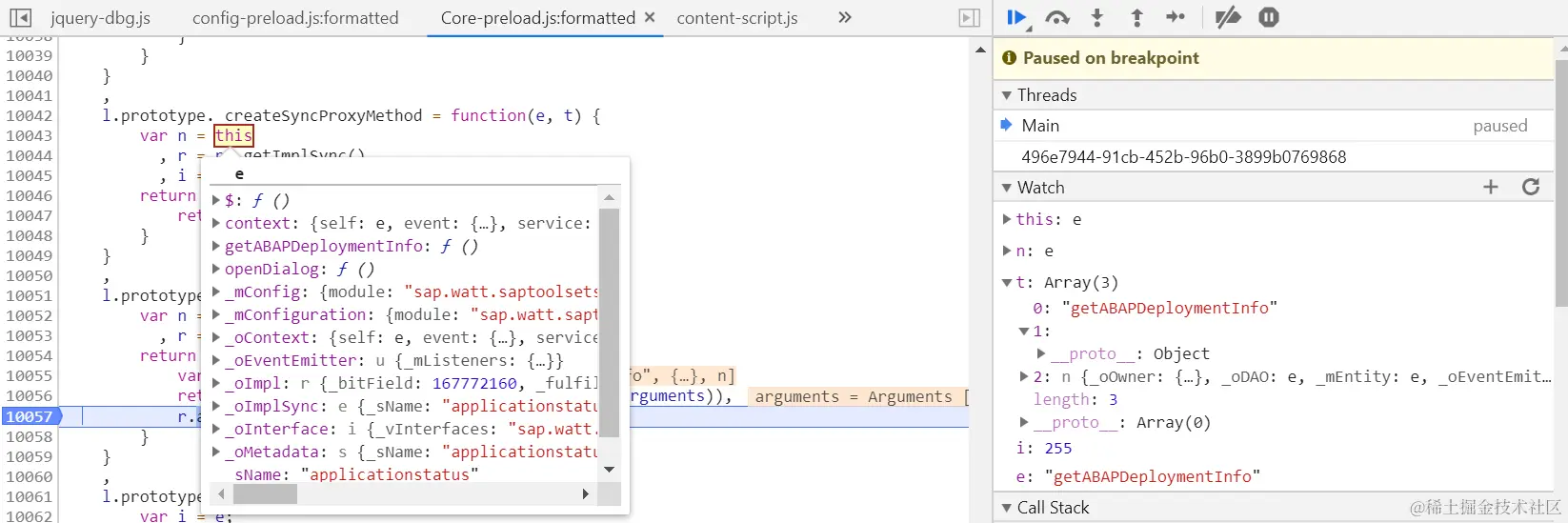
Task: Toggle the debugger sidebar panel icon
Action: tap(969, 17)
